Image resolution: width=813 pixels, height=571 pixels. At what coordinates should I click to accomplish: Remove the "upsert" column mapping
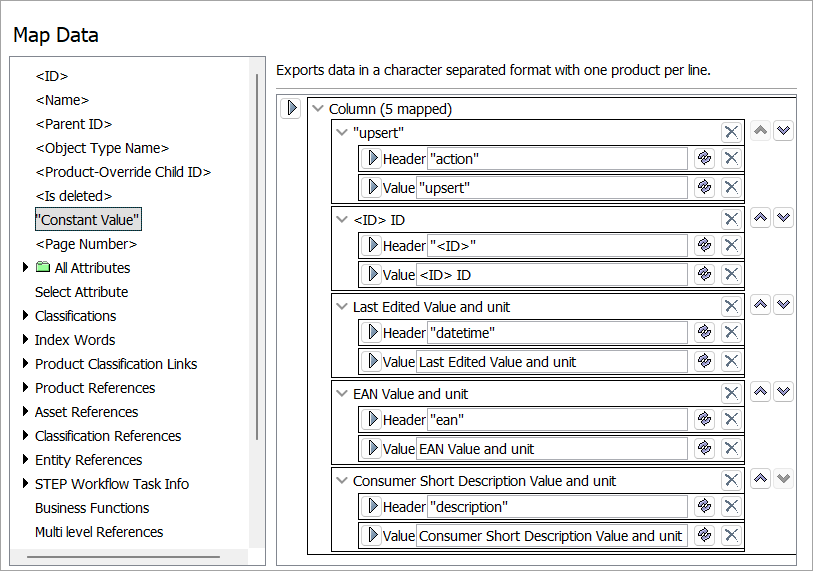(731, 132)
